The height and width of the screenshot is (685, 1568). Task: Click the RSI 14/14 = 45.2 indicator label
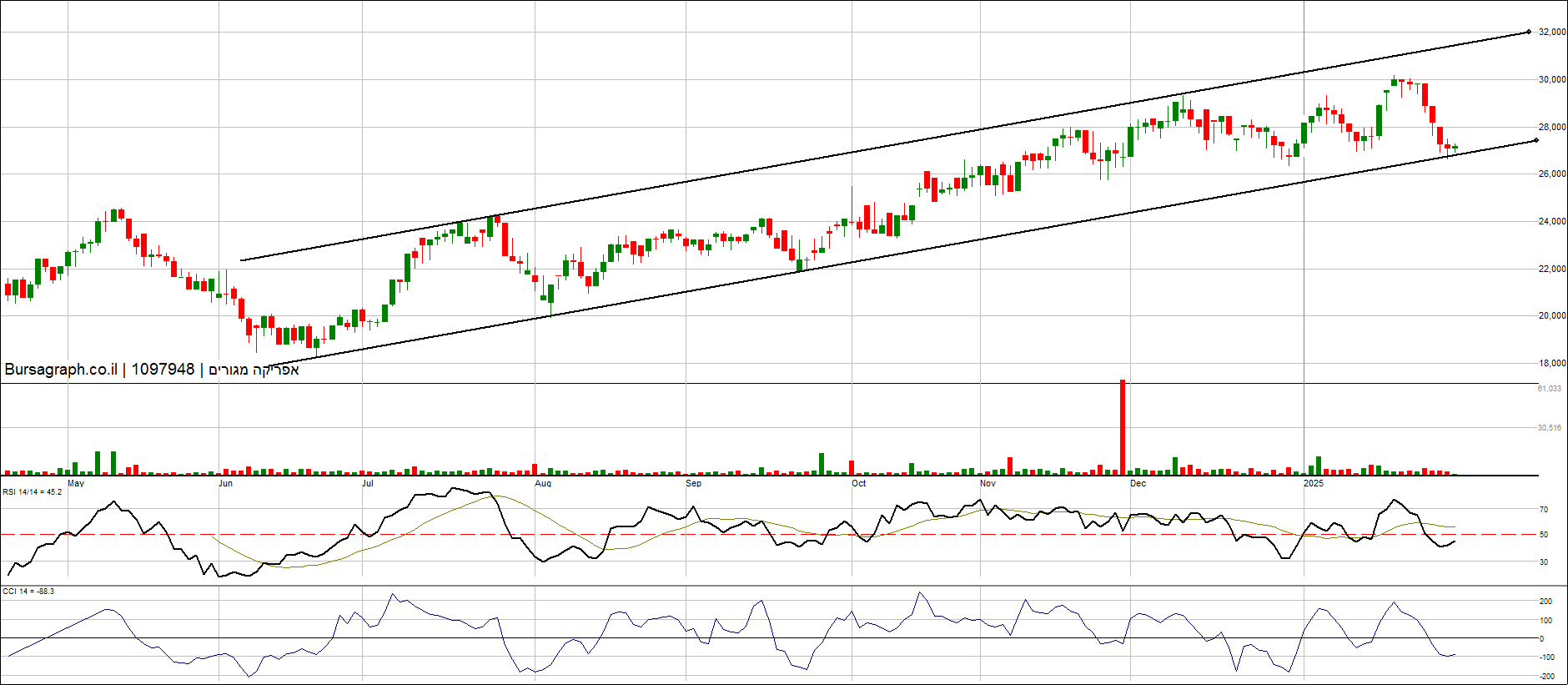click(33, 492)
